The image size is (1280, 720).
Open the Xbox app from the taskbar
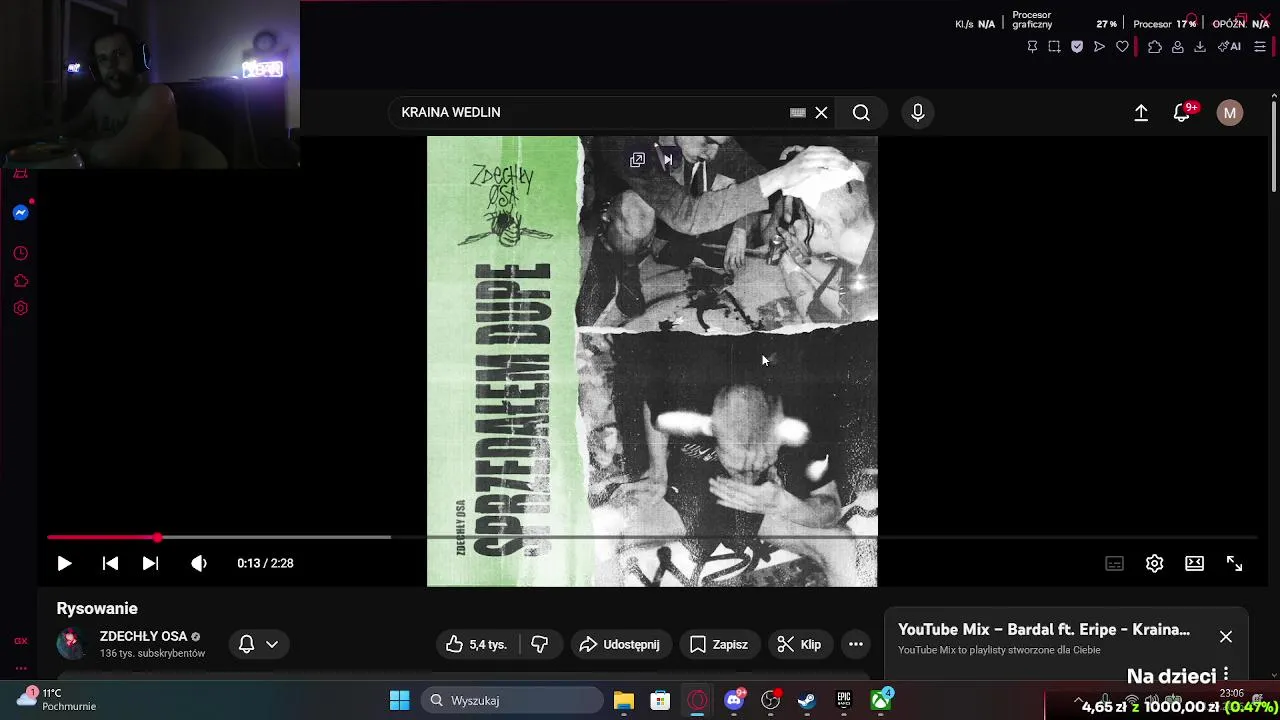[880, 700]
